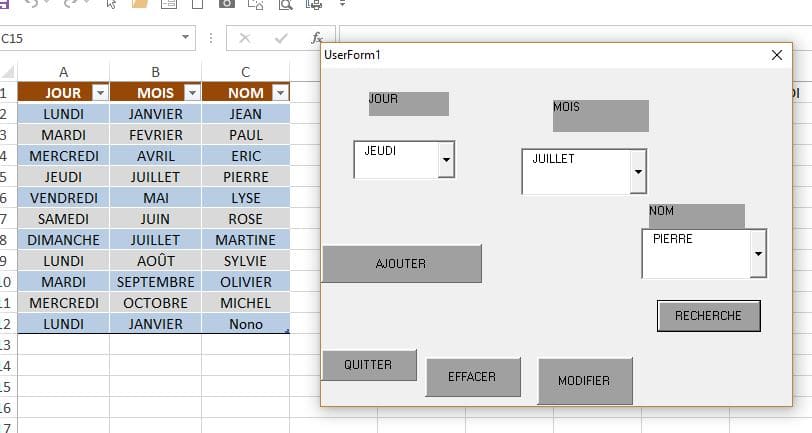The image size is (812, 433).
Task: Expand the JEUDI combo box arrow
Action: [446, 160]
